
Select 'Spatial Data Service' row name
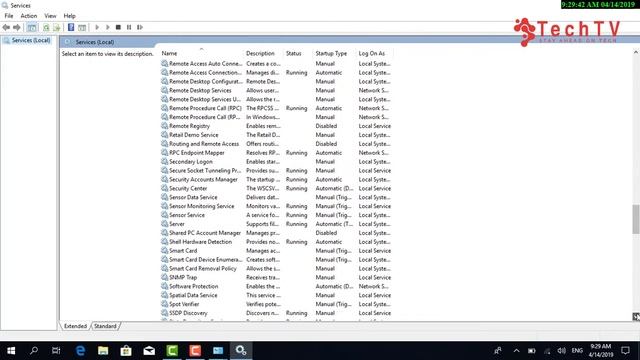pos(193,295)
